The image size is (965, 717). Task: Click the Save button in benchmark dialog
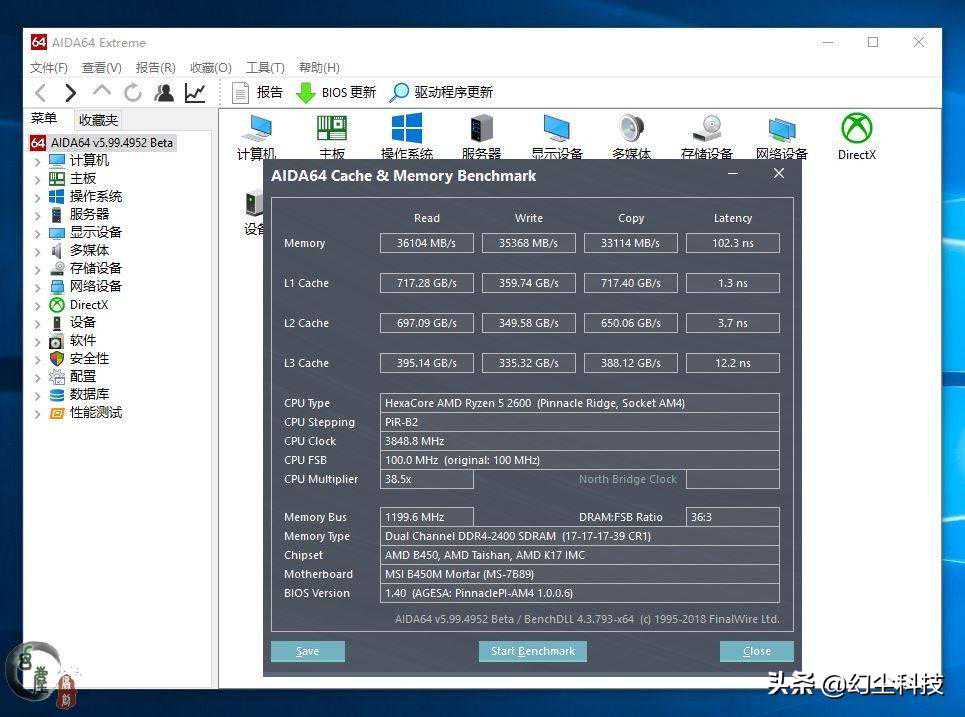[308, 651]
